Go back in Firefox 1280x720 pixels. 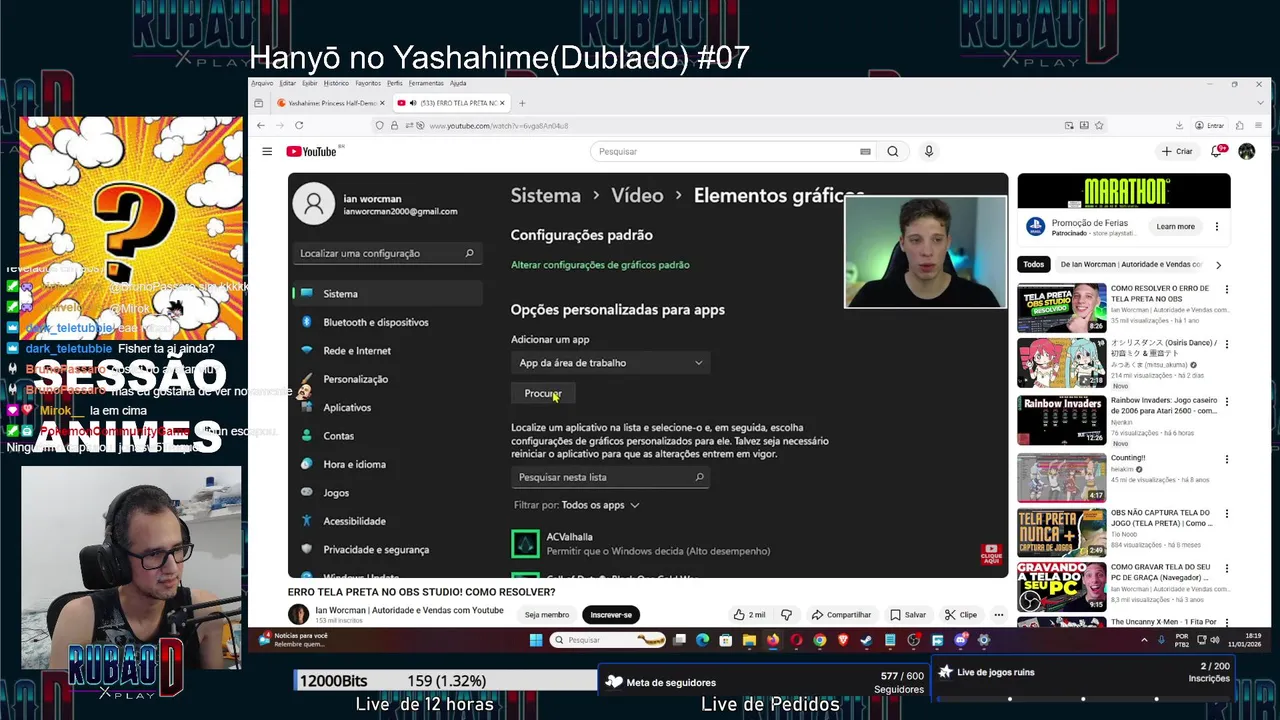[x=261, y=125]
